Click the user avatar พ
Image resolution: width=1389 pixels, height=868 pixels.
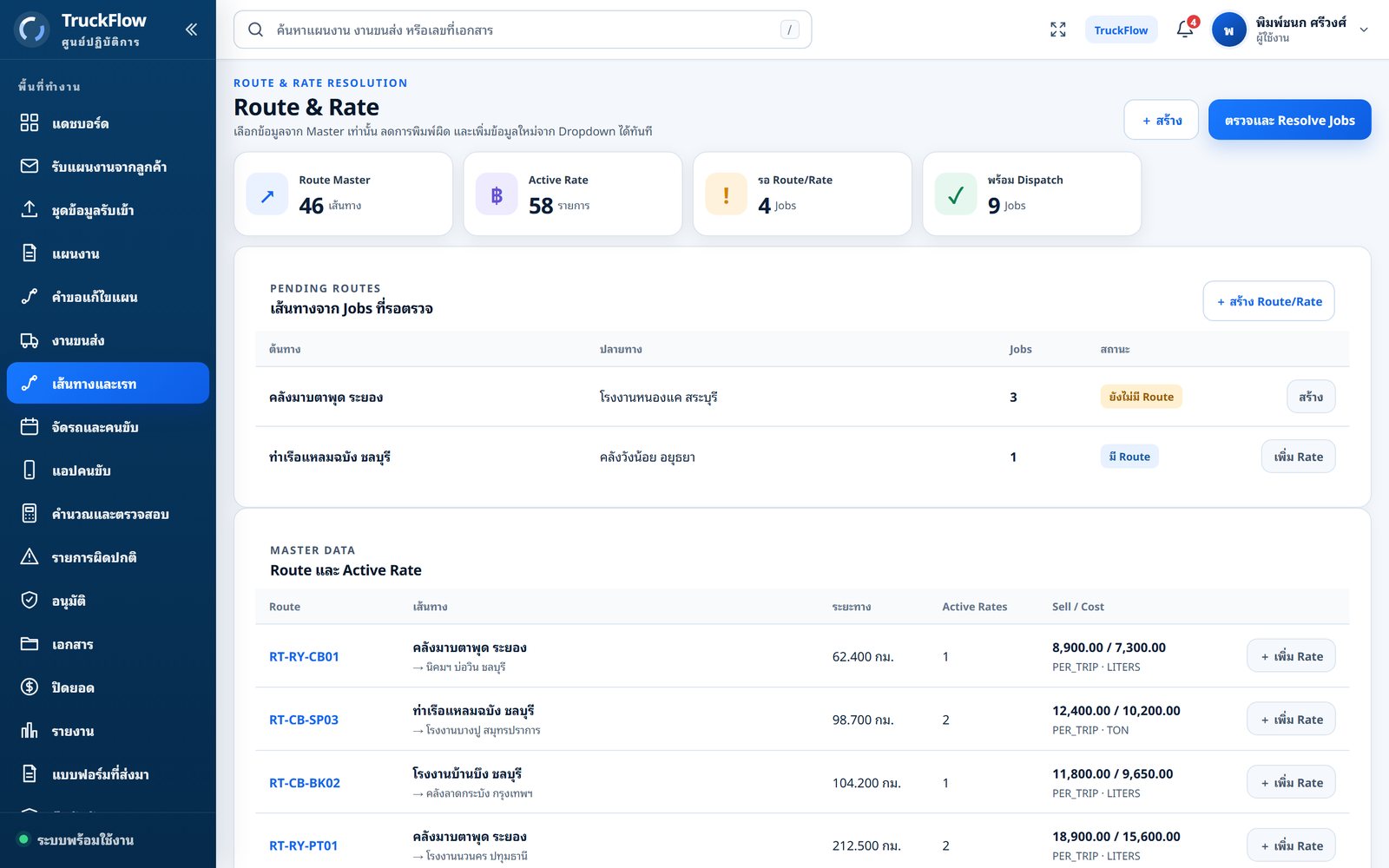(x=1228, y=30)
